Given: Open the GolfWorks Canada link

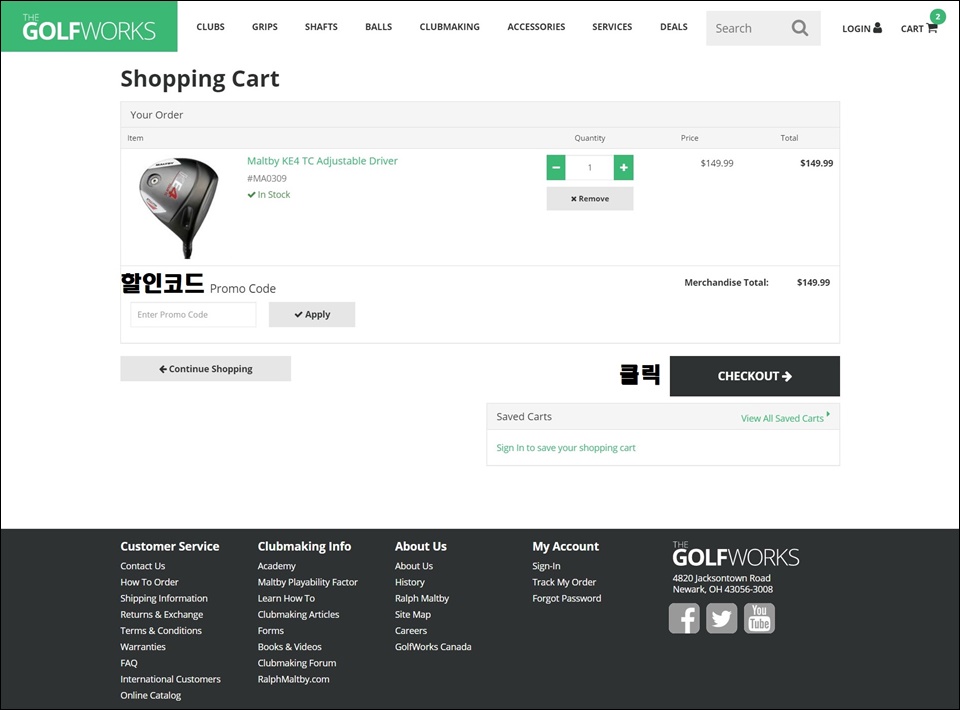Looking at the screenshot, I should point(433,646).
